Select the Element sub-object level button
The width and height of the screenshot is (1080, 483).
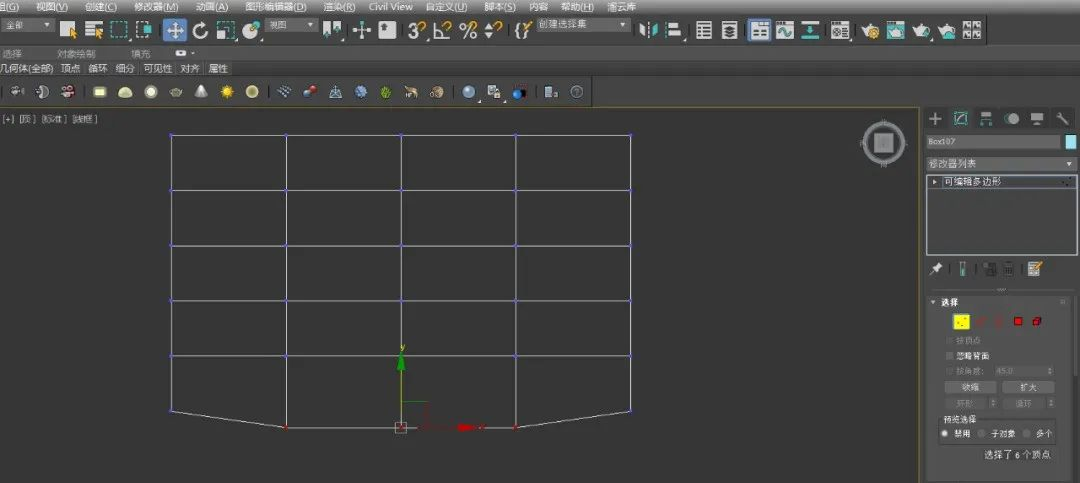(x=1037, y=321)
